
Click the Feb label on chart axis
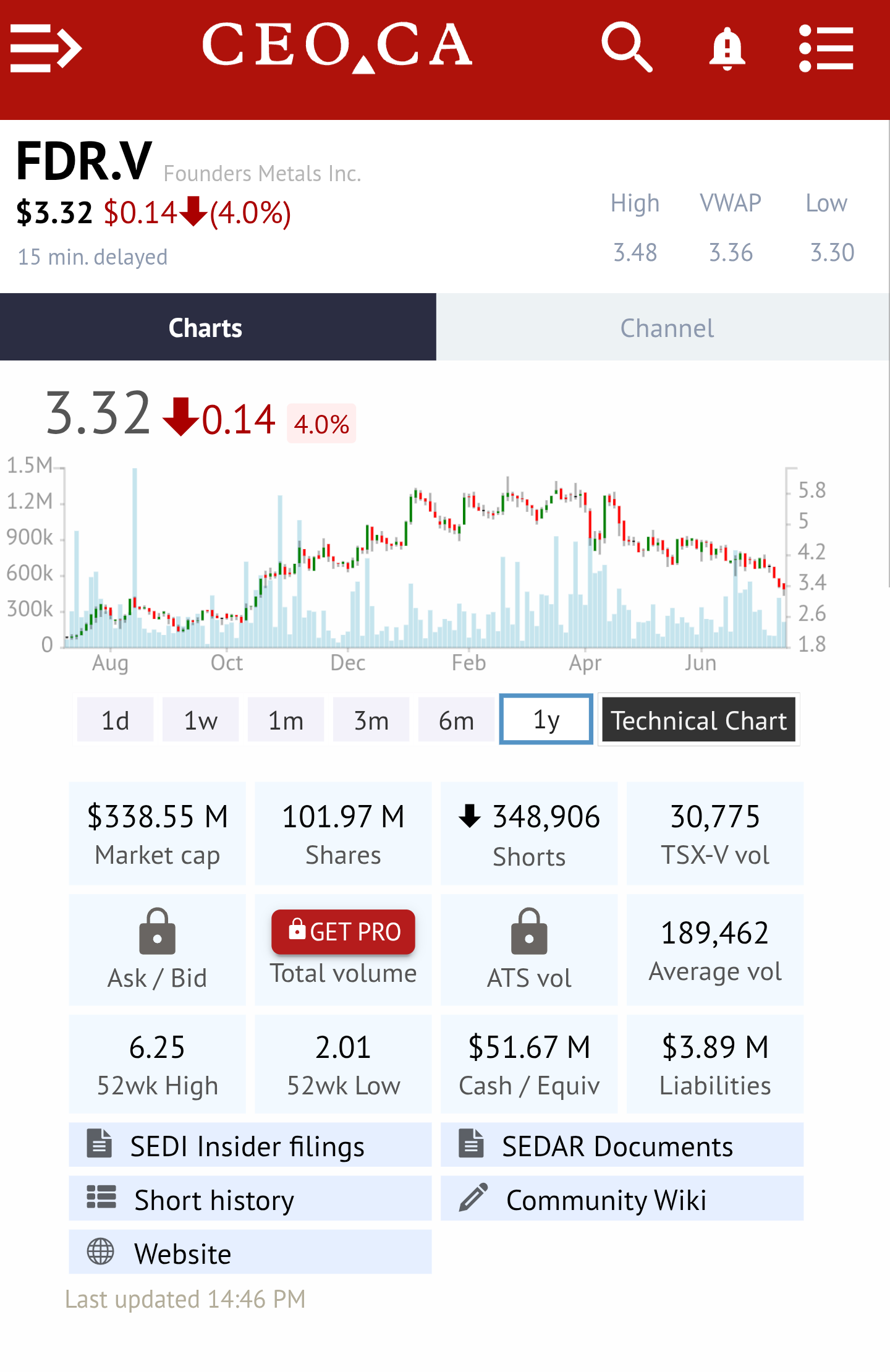pos(468,663)
